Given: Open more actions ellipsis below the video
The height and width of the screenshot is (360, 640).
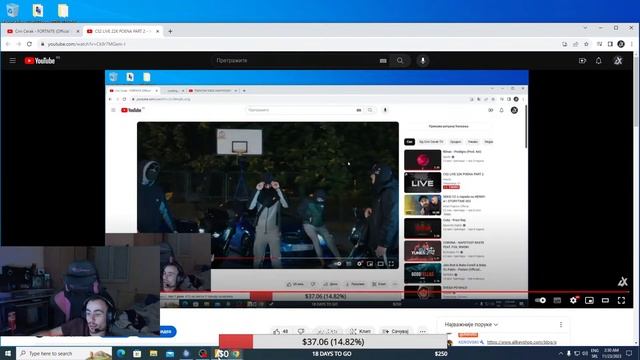Looking at the screenshot, I should (423, 331).
